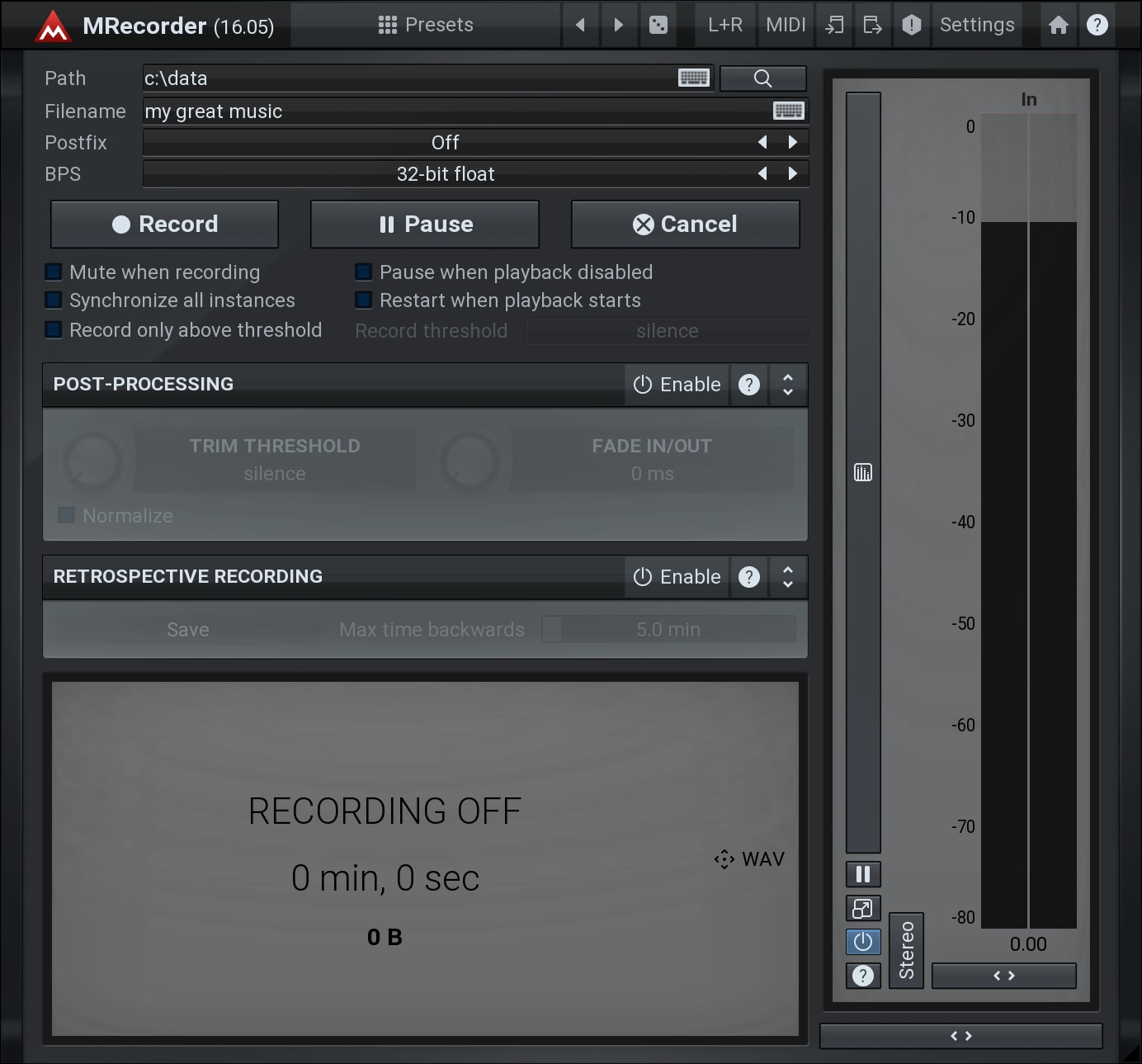Image resolution: width=1142 pixels, height=1064 pixels.
Task: Load the next preset arrow
Action: [x=618, y=25]
